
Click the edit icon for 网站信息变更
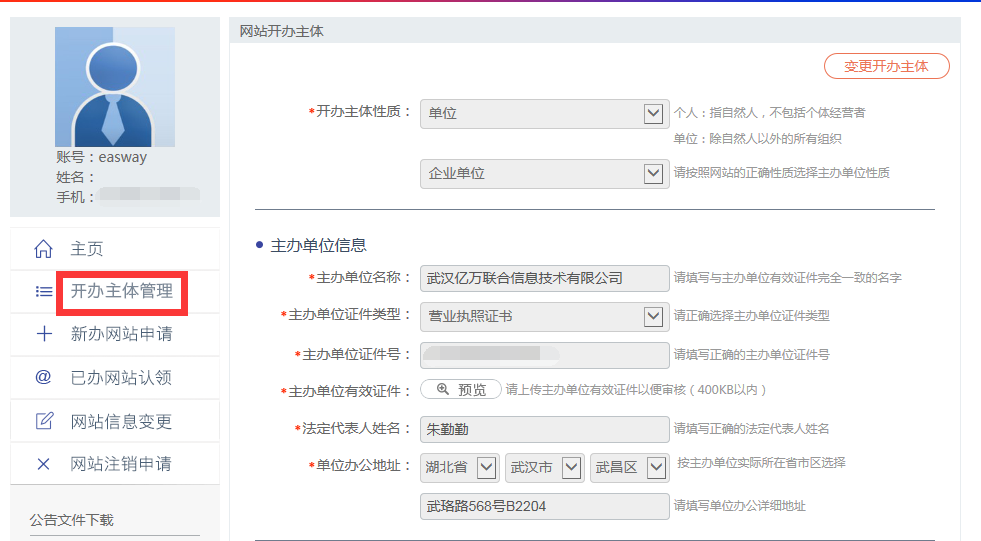pos(43,421)
